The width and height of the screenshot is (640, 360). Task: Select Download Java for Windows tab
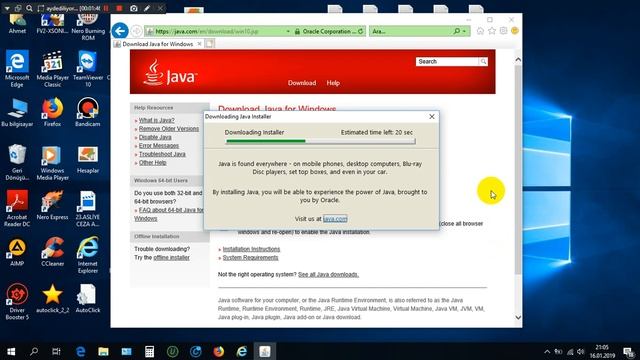point(158,44)
